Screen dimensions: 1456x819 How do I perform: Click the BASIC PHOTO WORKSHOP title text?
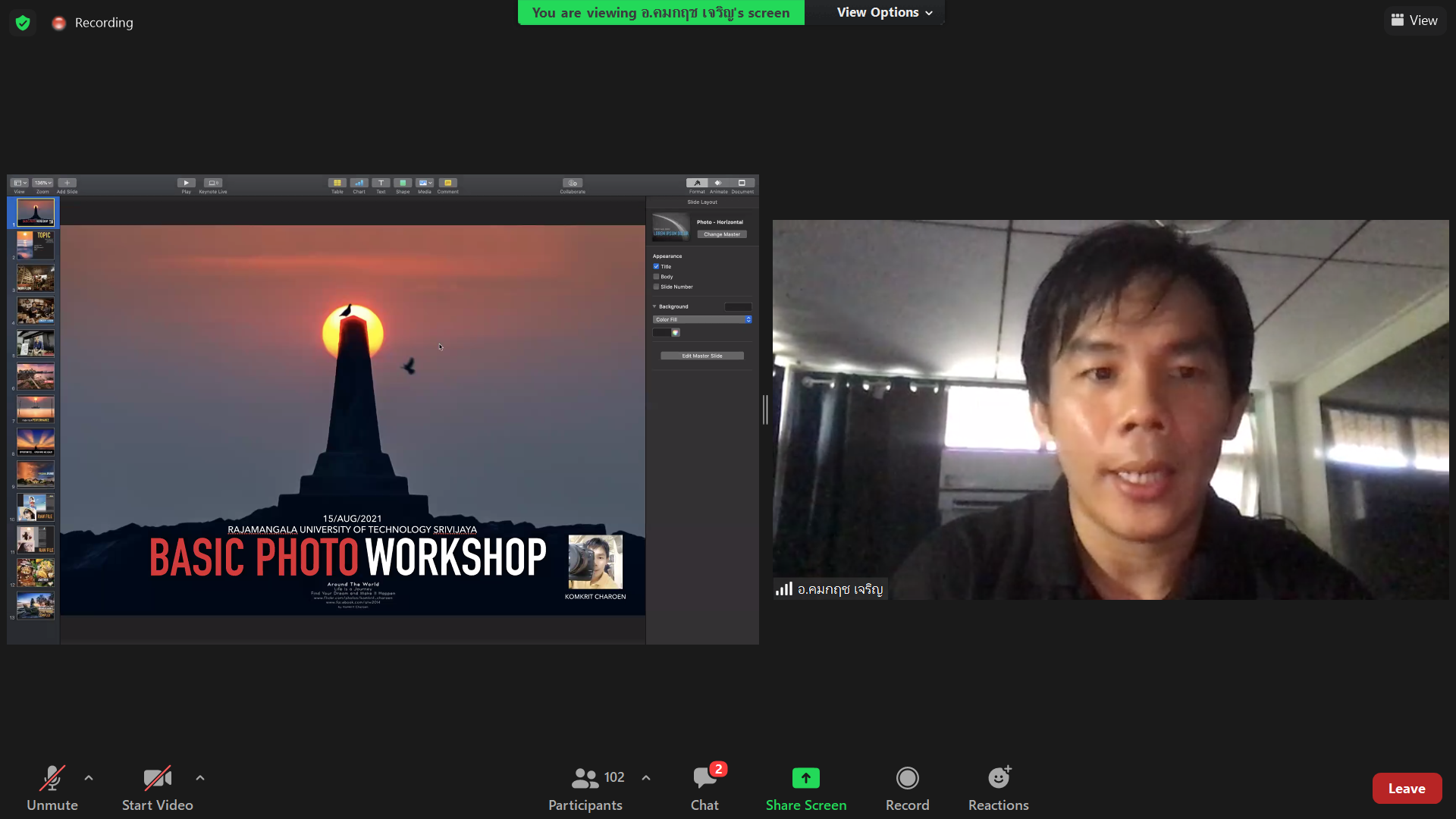pyautogui.click(x=347, y=557)
